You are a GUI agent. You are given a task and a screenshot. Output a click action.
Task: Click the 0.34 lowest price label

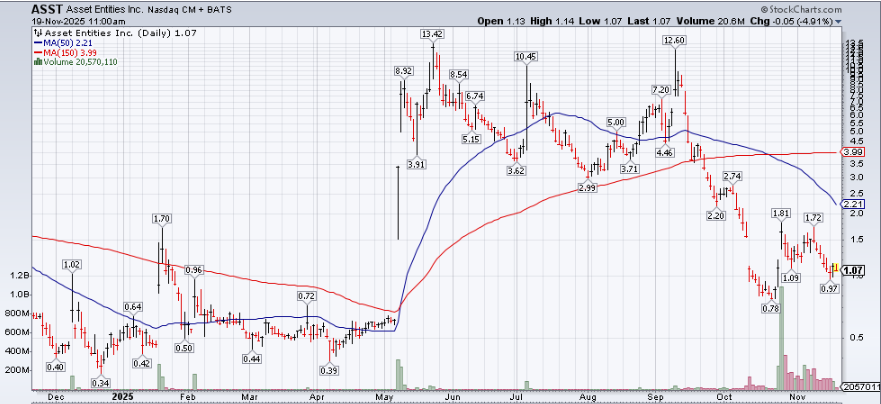[100, 383]
